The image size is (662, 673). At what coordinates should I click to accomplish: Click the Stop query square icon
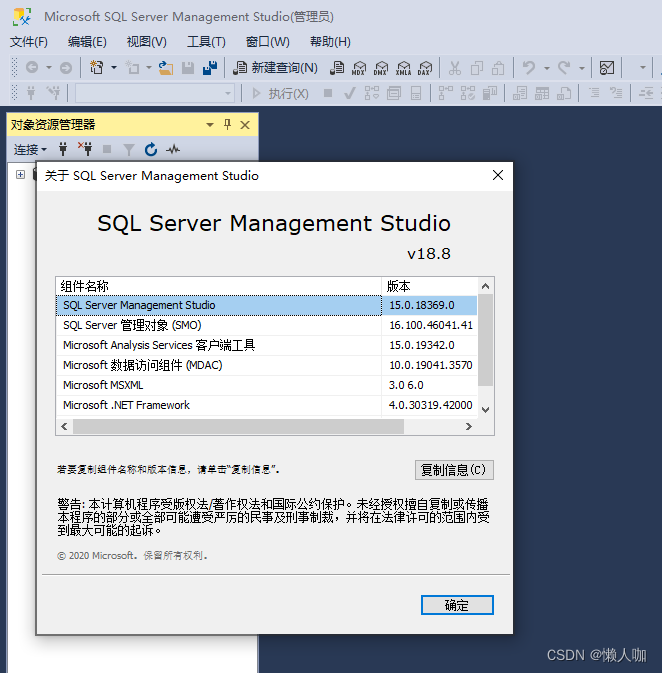coord(328,93)
